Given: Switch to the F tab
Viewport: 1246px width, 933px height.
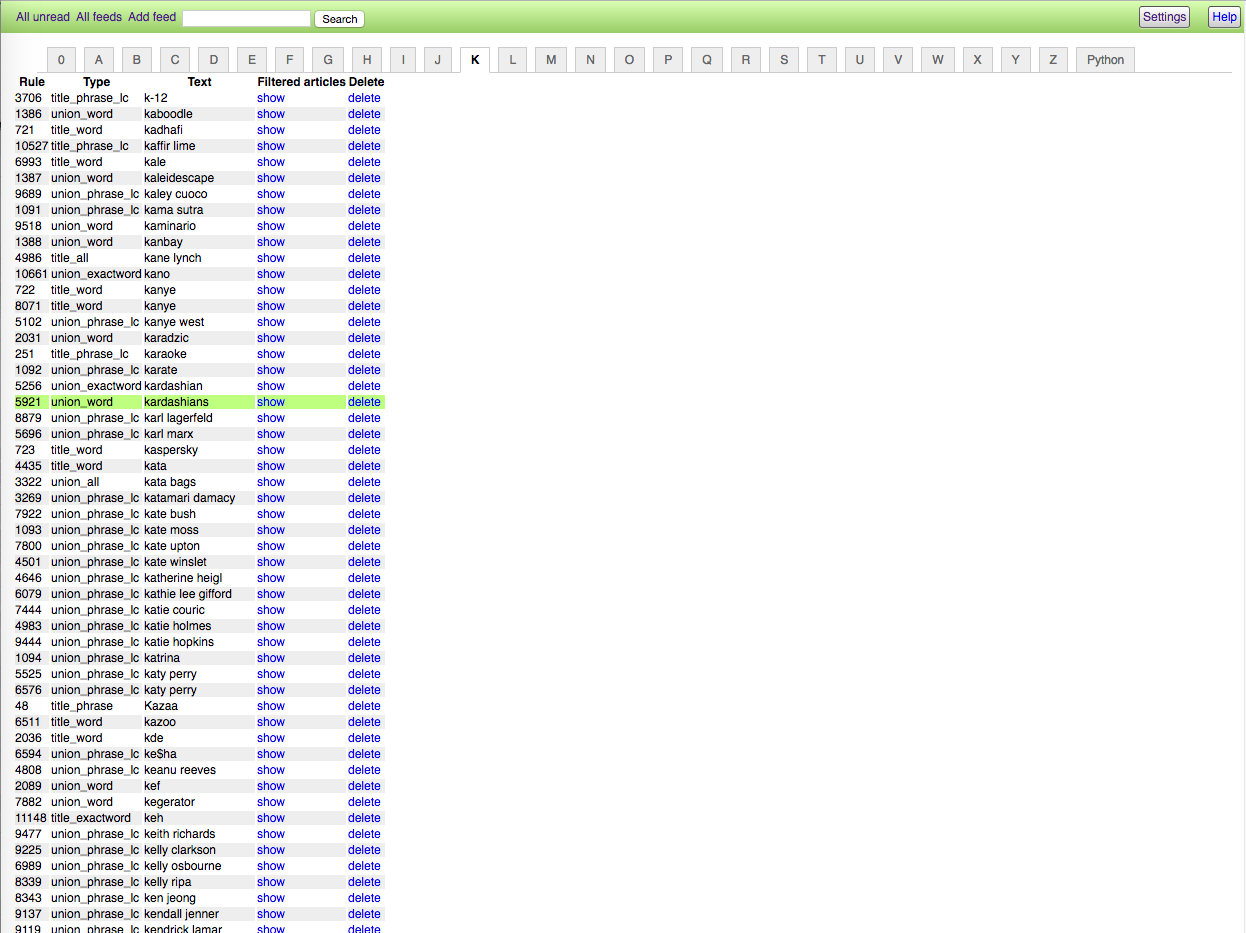Looking at the screenshot, I should coord(289,60).
